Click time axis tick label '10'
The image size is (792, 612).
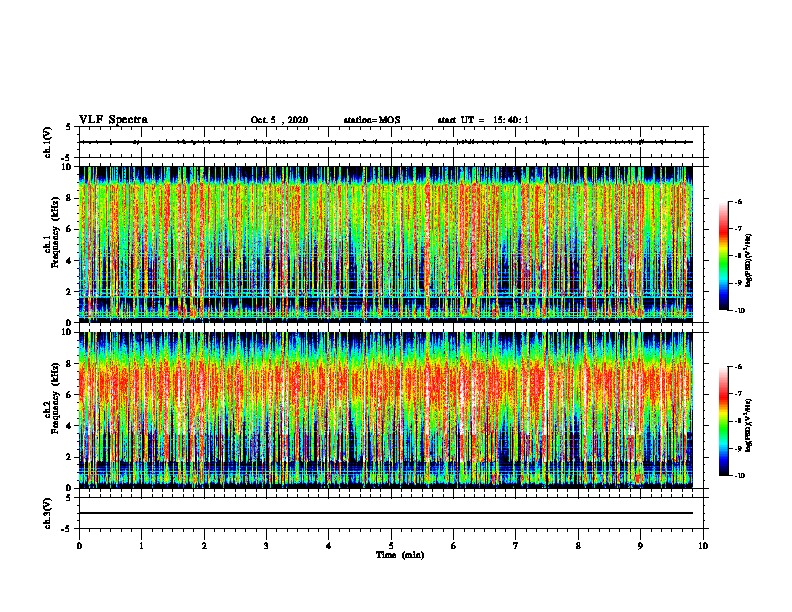[x=703, y=545]
